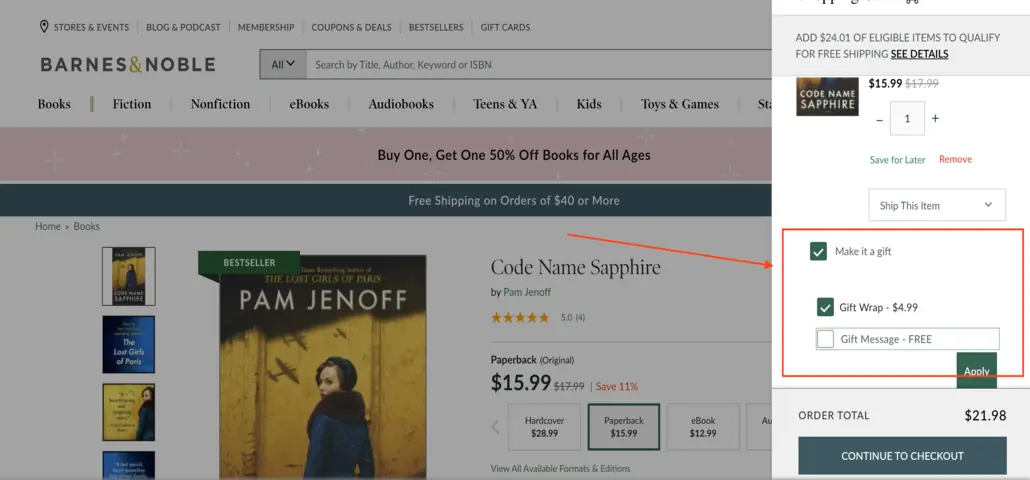Click the Stores & Events location pin icon

44,27
